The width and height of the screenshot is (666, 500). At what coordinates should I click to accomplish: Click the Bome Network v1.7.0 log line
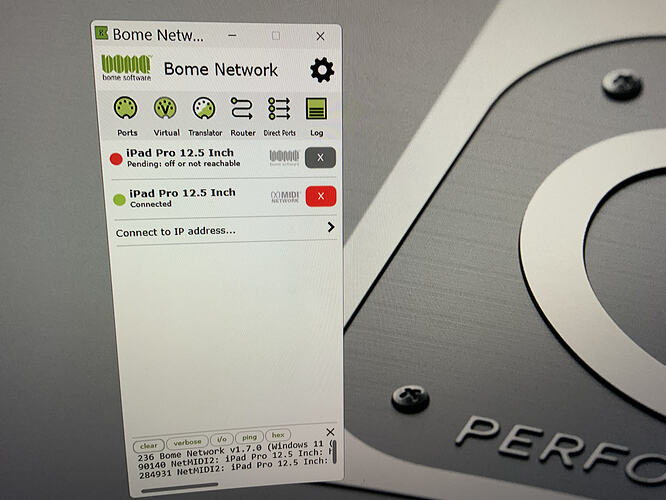click(x=234, y=451)
